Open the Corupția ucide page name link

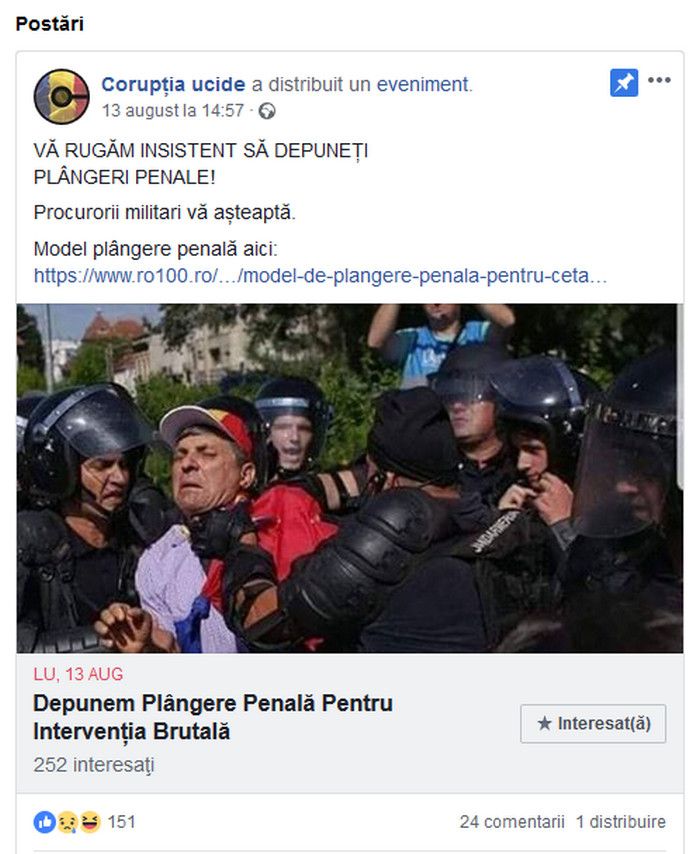[173, 84]
